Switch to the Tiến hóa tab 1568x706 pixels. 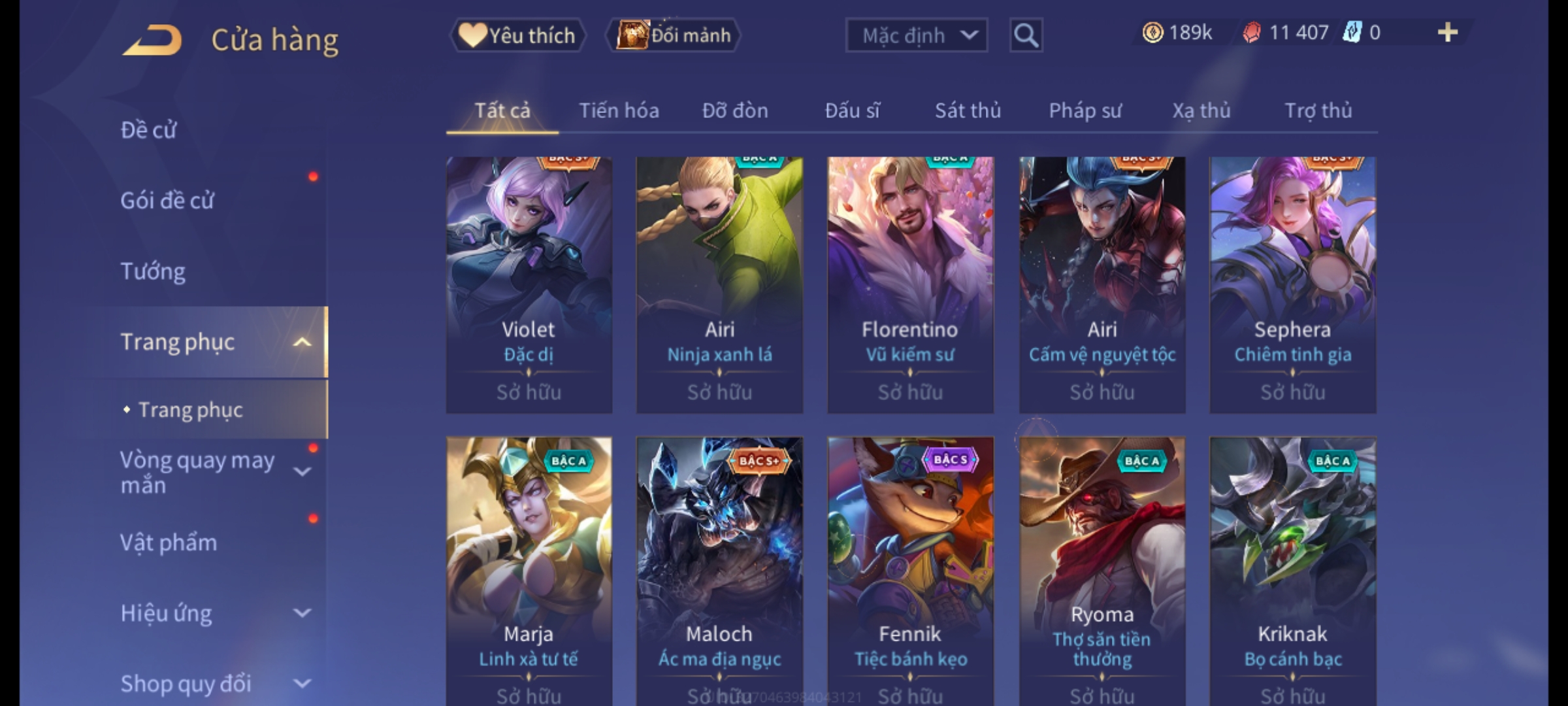pos(619,110)
